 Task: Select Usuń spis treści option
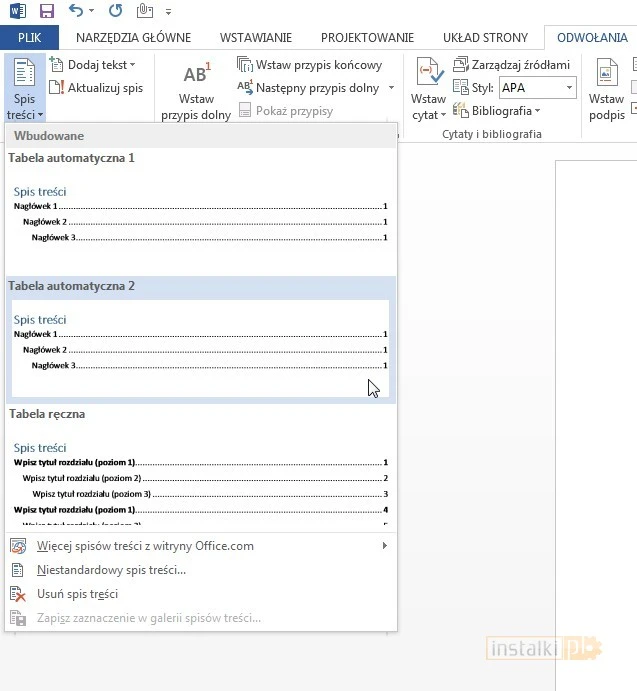pyautogui.click(x=77, y=594)
